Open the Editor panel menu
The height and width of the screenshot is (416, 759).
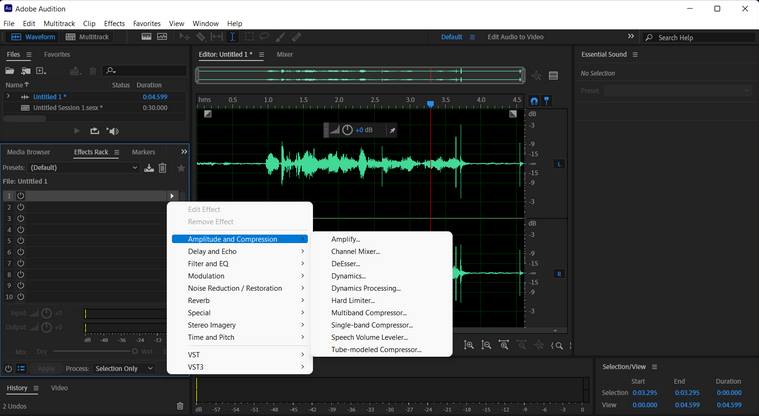261,55
